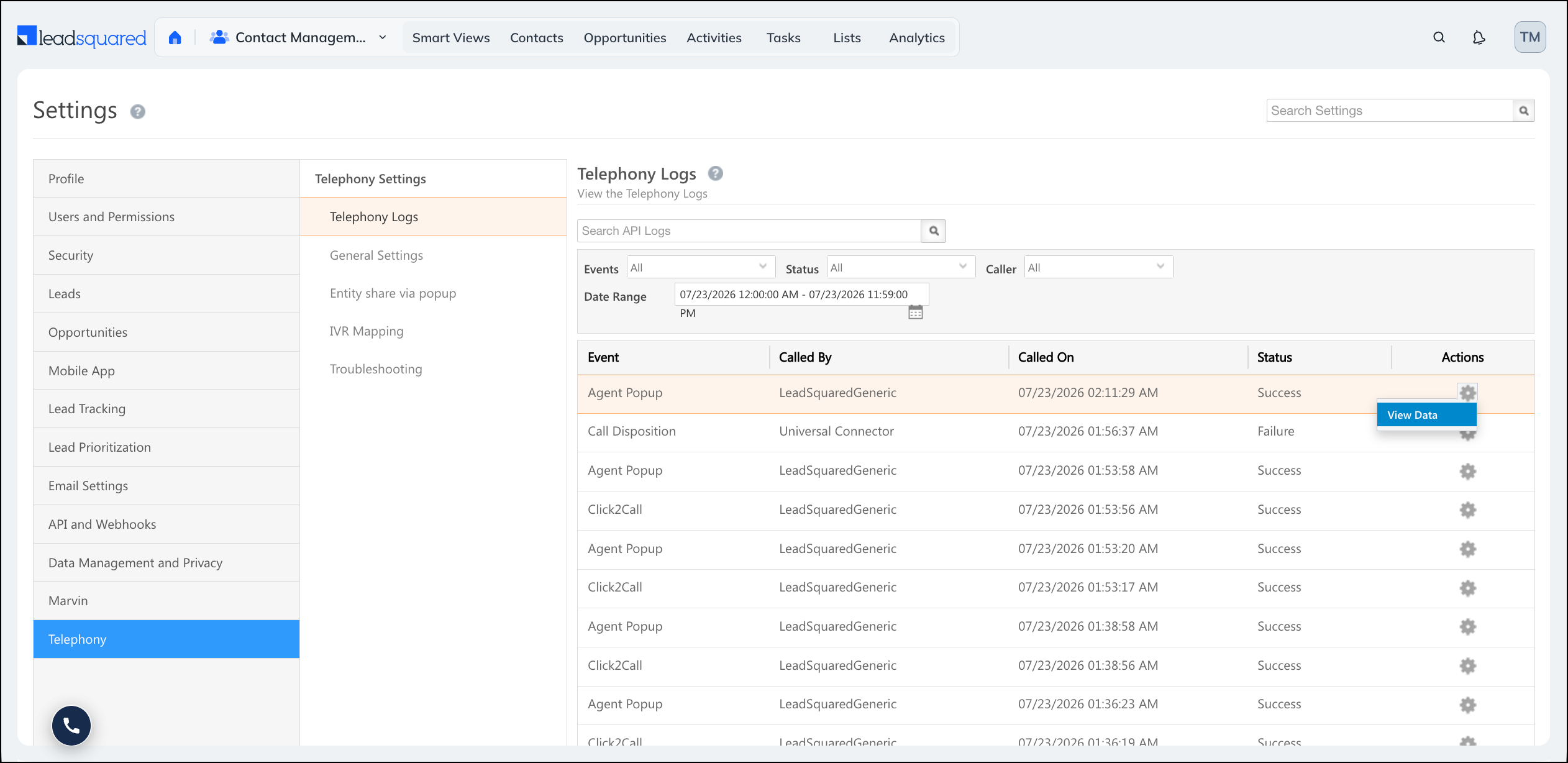Viewport: 1568px width, 763px height.
Task: Click the gear icon for 01:53:17 AM row
Action: point(1467,588)
